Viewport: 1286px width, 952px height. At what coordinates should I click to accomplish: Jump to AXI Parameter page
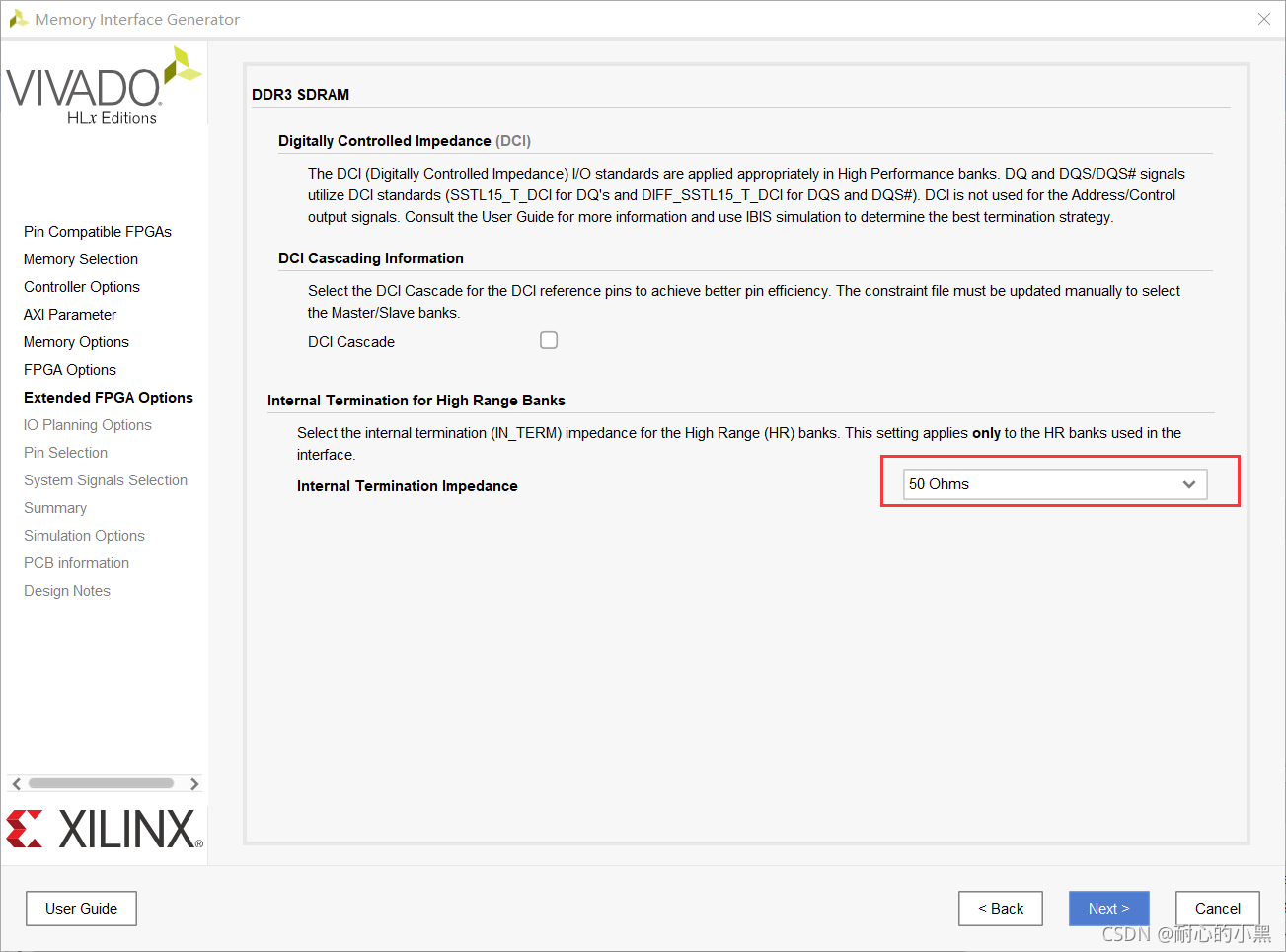[70, 315]
